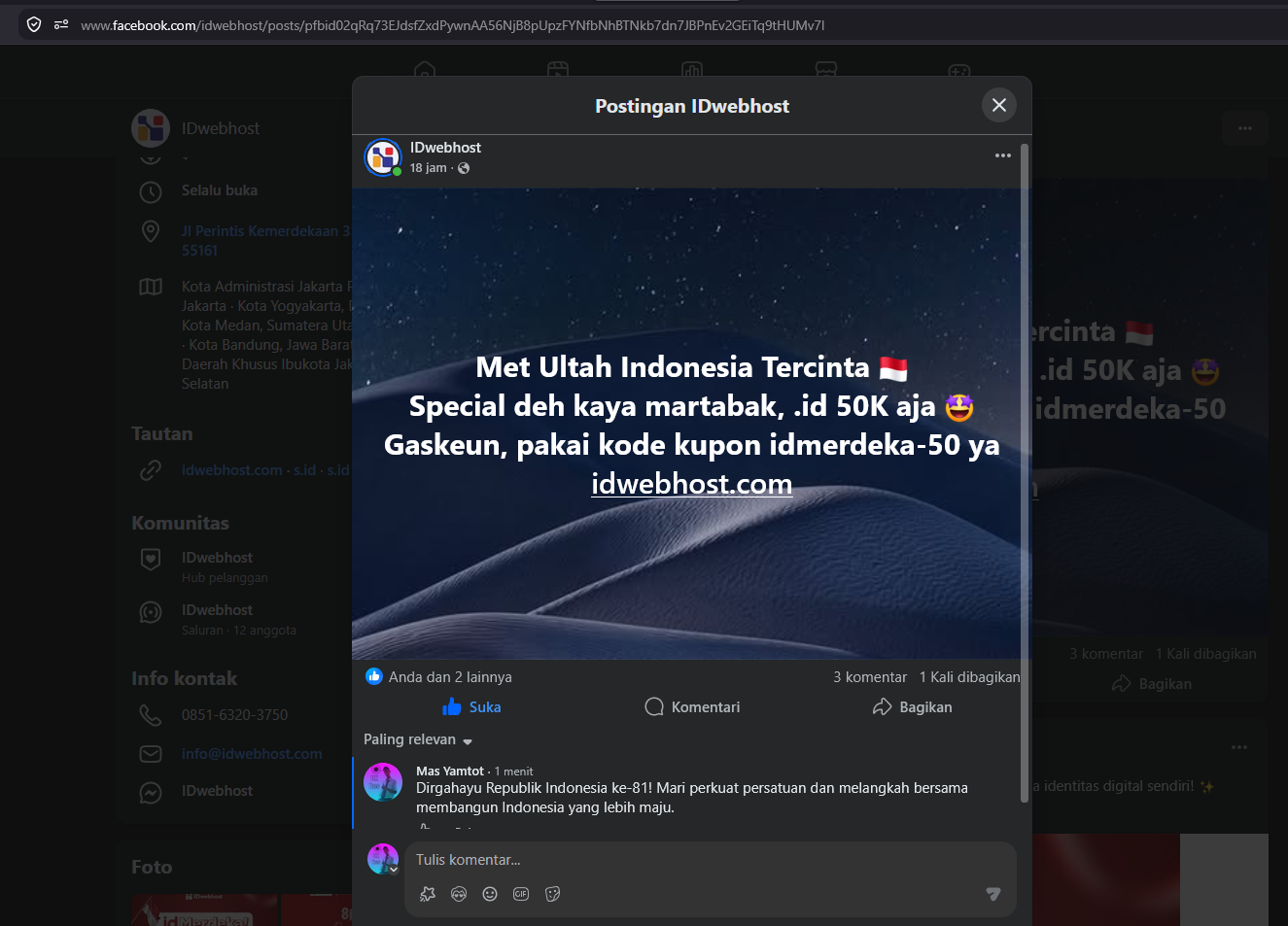Viewport: 1288px width, 926px height.
Task: Click the browser shield tracking protection icon
Action: pos(34,24)
